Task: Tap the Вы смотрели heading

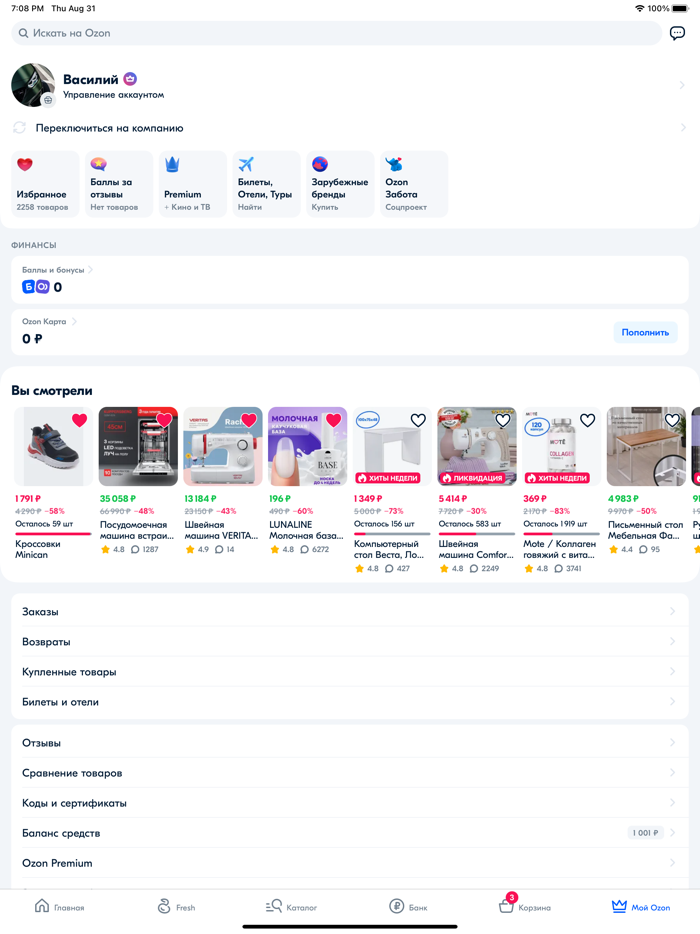Action: [52, 391]
